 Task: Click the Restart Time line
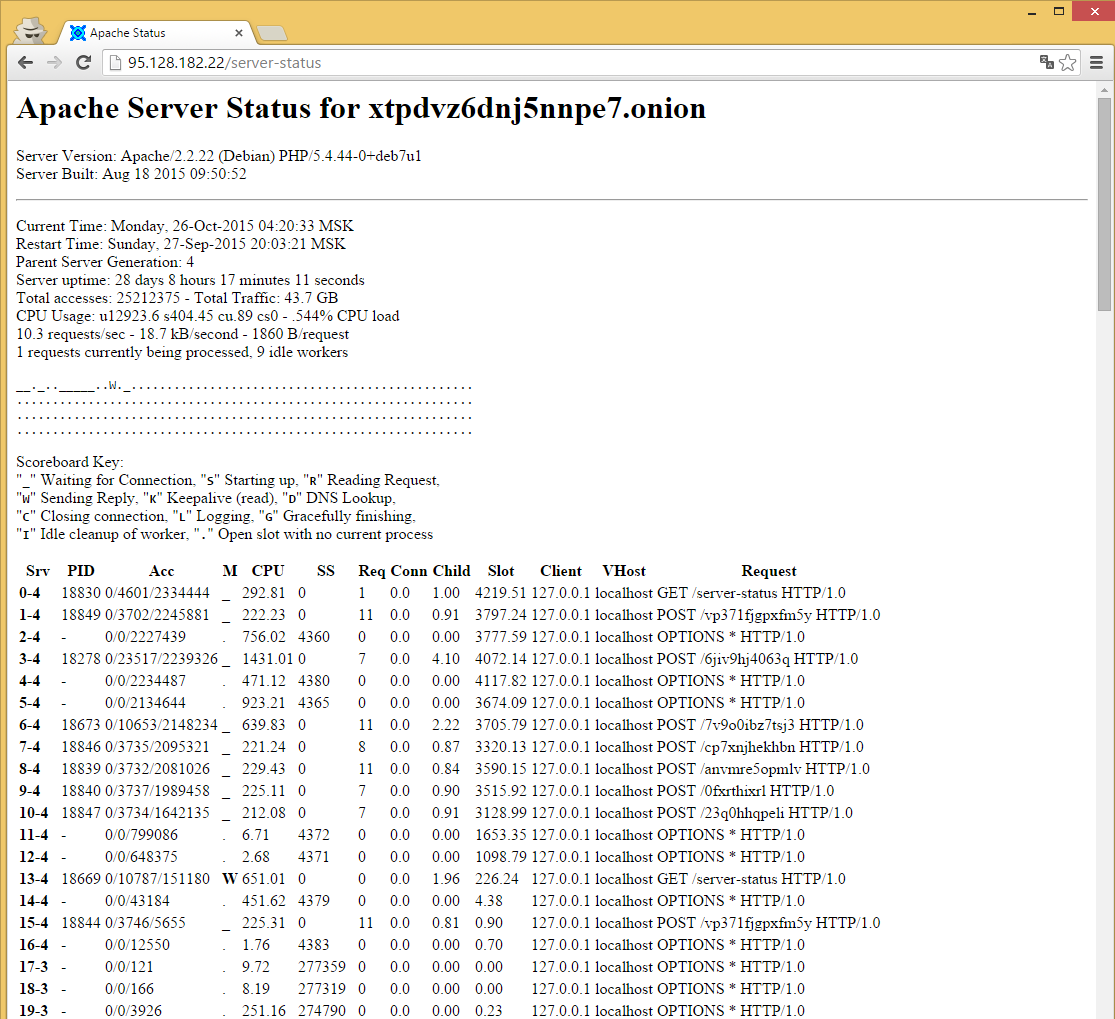[181, 244]
